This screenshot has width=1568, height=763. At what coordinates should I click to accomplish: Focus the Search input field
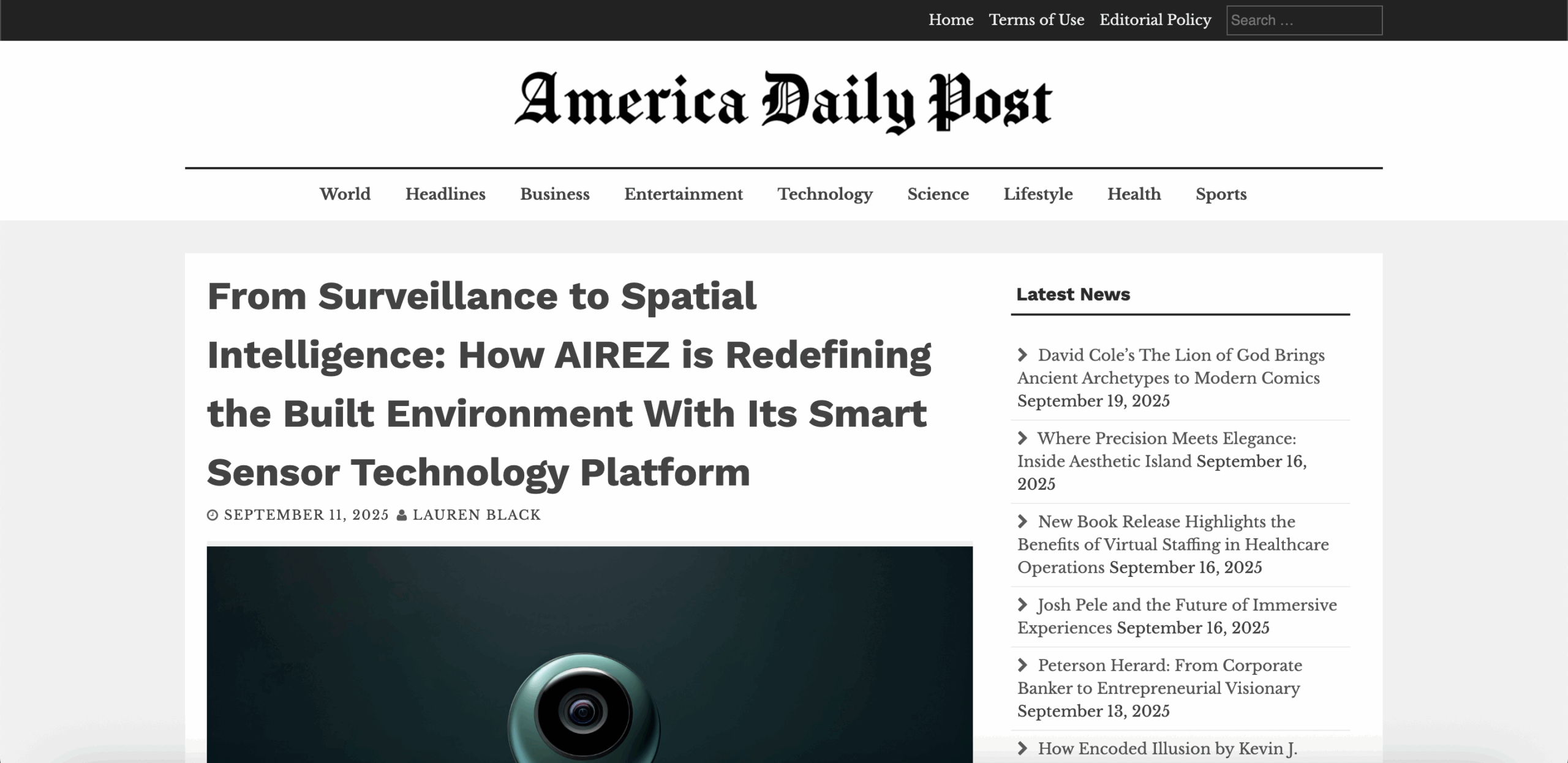(x=1304, y=20)
